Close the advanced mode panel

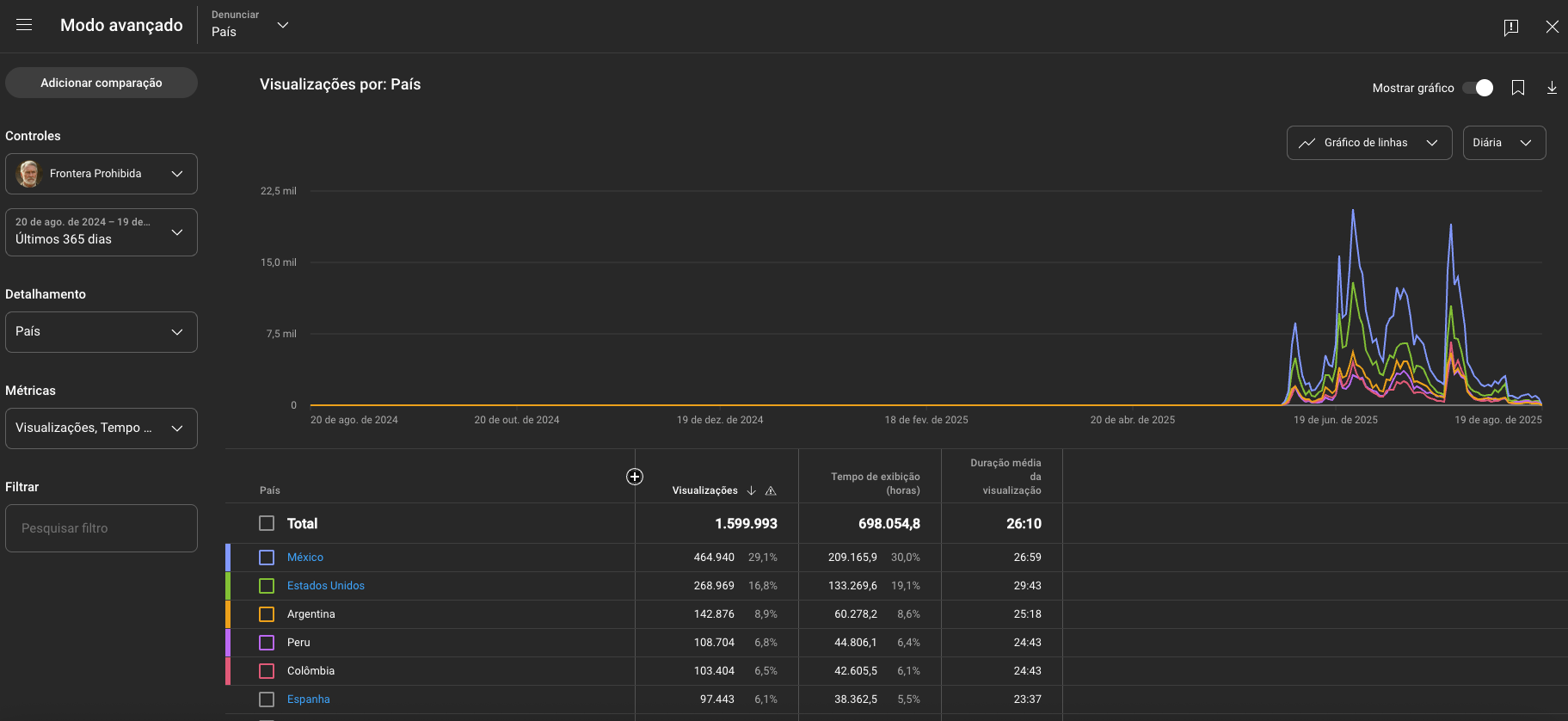1552,27
